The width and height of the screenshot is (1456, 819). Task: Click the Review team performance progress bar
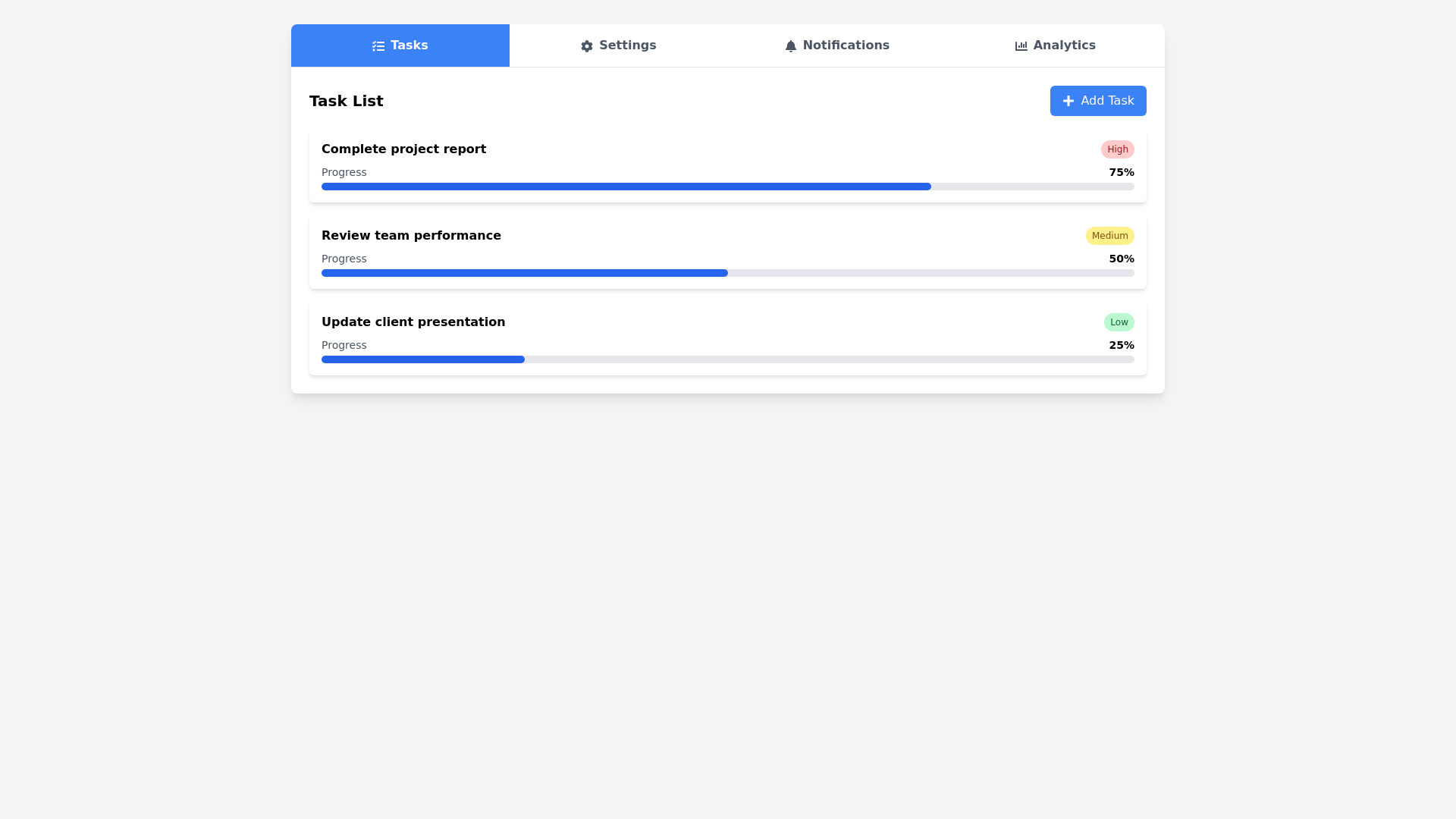tap(728, 273)
